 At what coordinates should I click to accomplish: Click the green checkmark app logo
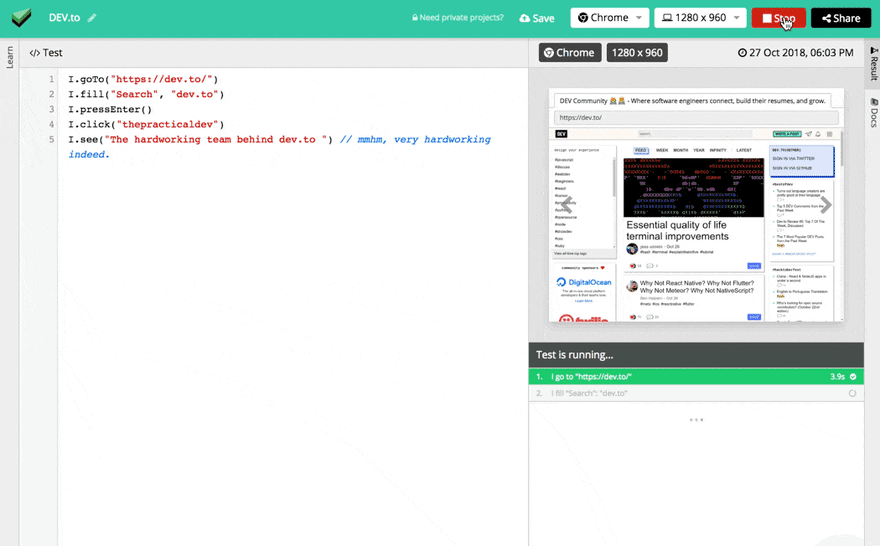(21, 17)
